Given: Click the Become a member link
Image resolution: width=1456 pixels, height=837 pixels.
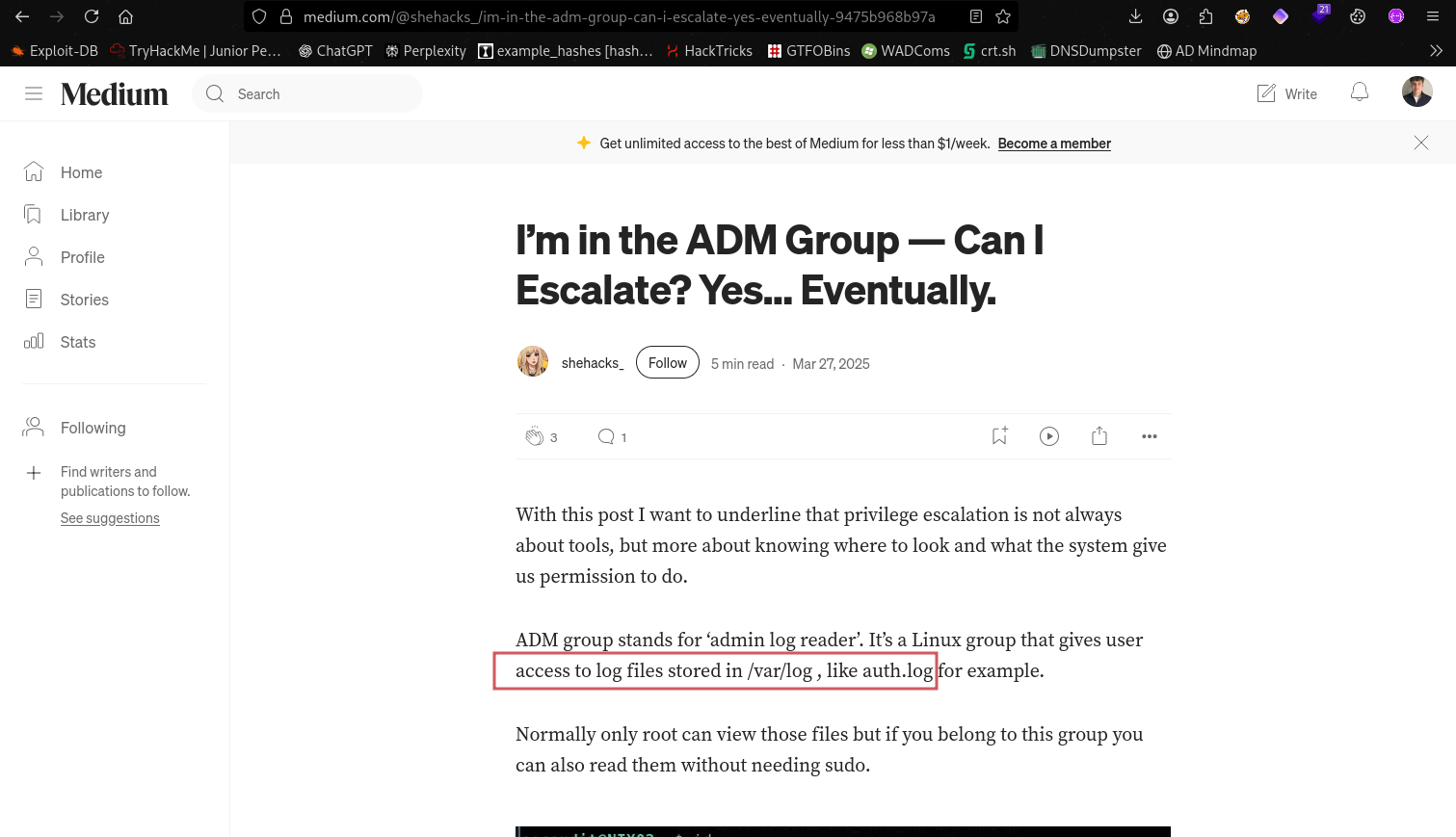Looking at the screenshot, I should [1054, 144].
